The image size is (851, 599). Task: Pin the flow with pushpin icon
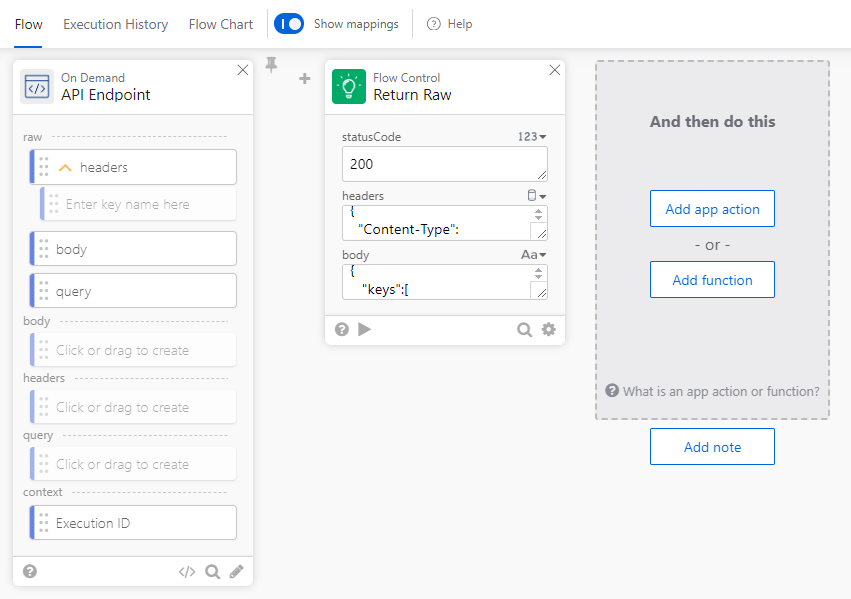coord(271,65)
